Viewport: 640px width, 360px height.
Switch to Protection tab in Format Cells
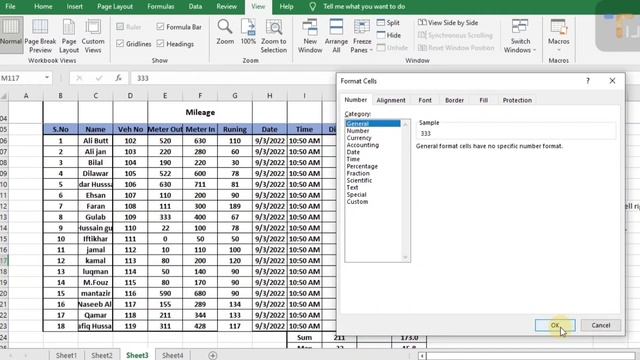tap(517, 100)
